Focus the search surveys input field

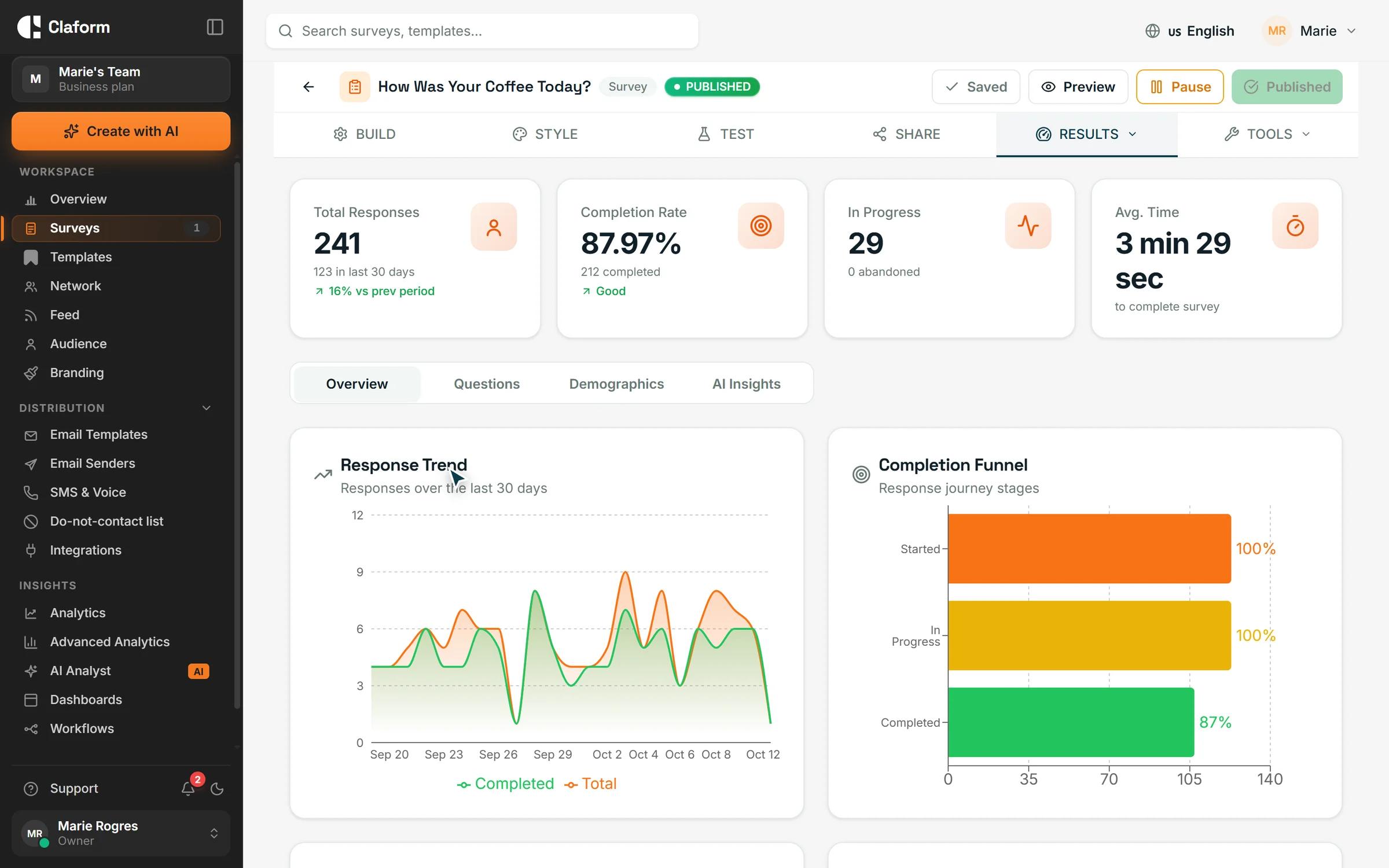[482, 31]
